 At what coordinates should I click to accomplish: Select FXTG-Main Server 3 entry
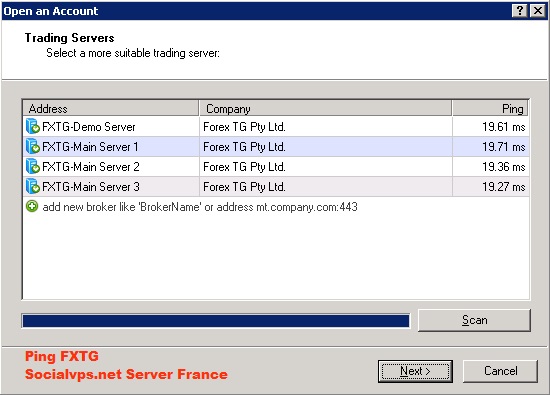click(276, 187)
